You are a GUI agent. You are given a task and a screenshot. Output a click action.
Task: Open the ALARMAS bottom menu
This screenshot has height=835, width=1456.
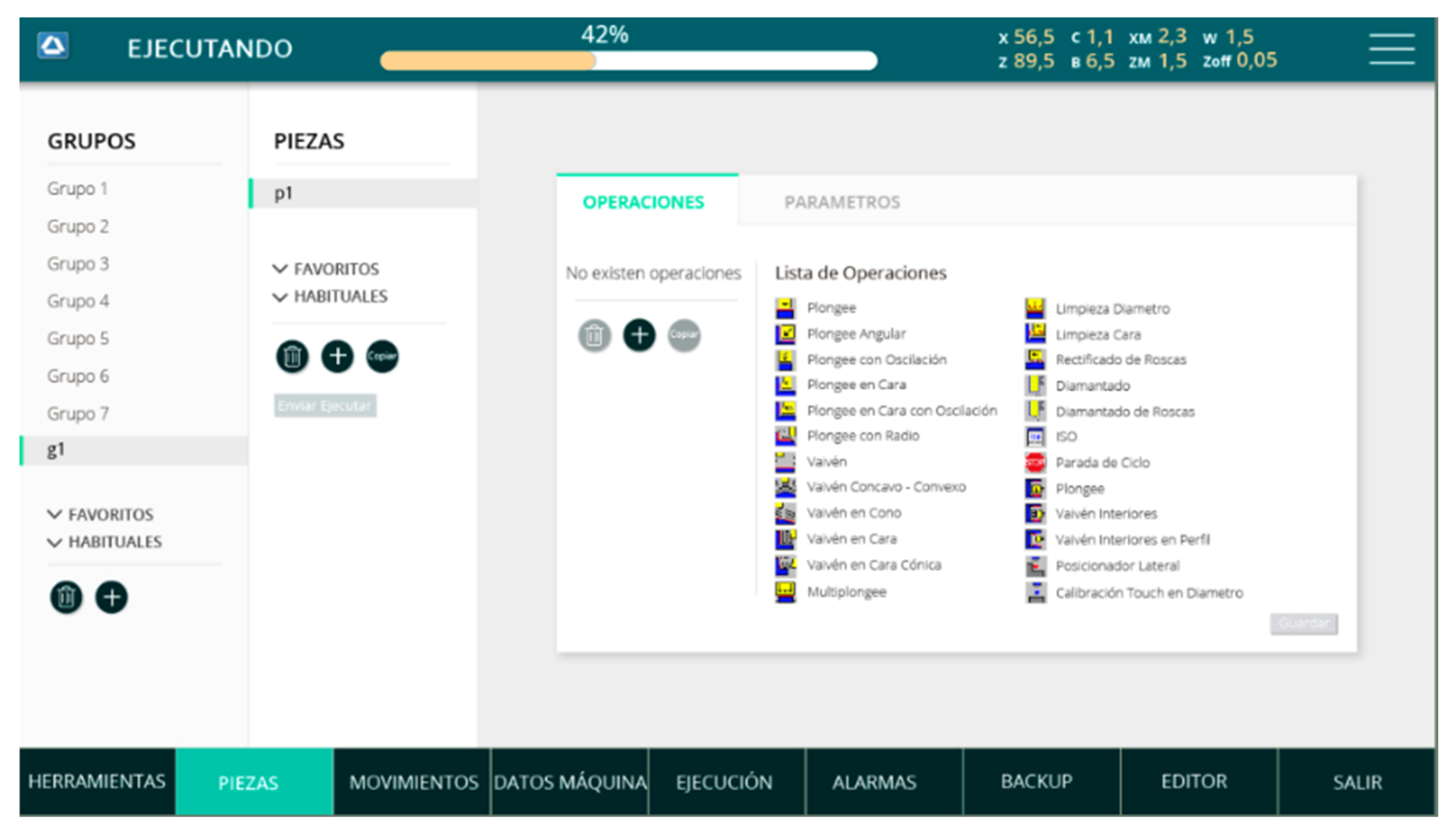click(x=874, y=782)
